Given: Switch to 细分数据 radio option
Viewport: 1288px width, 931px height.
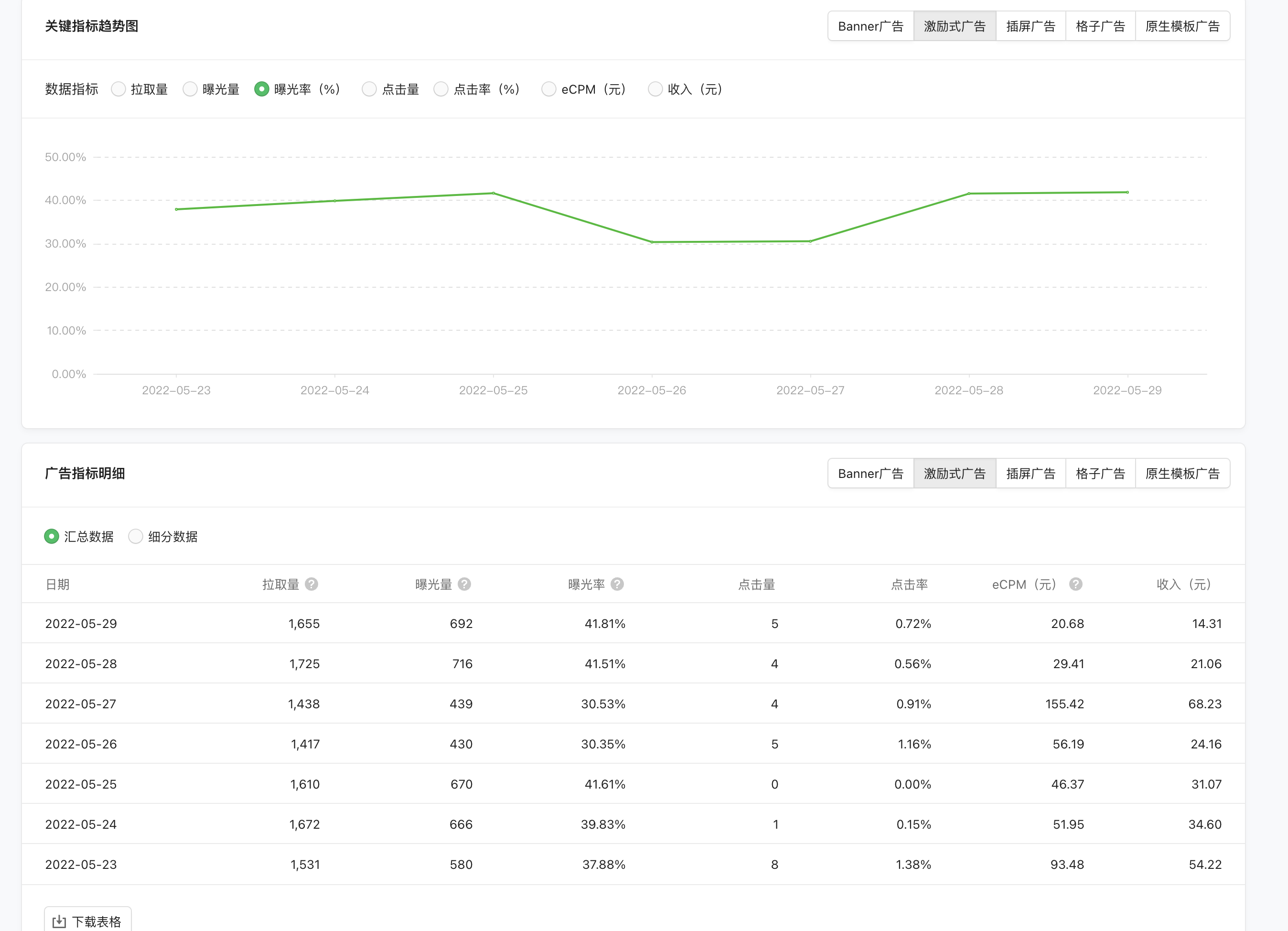Looking at the screenshot, I should pyautogui.click(x=135, y=536).
